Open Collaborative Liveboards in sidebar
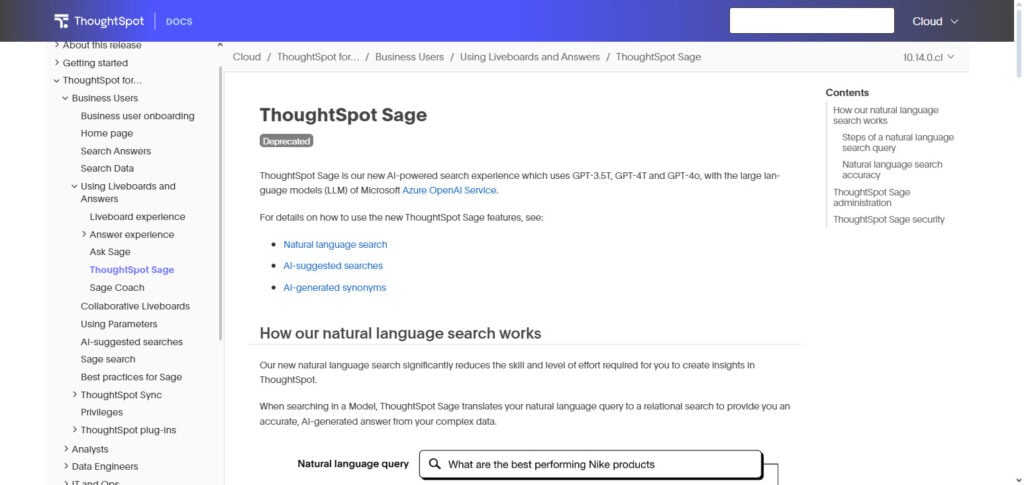This screenshot has width=1024, height=485. 135,306
